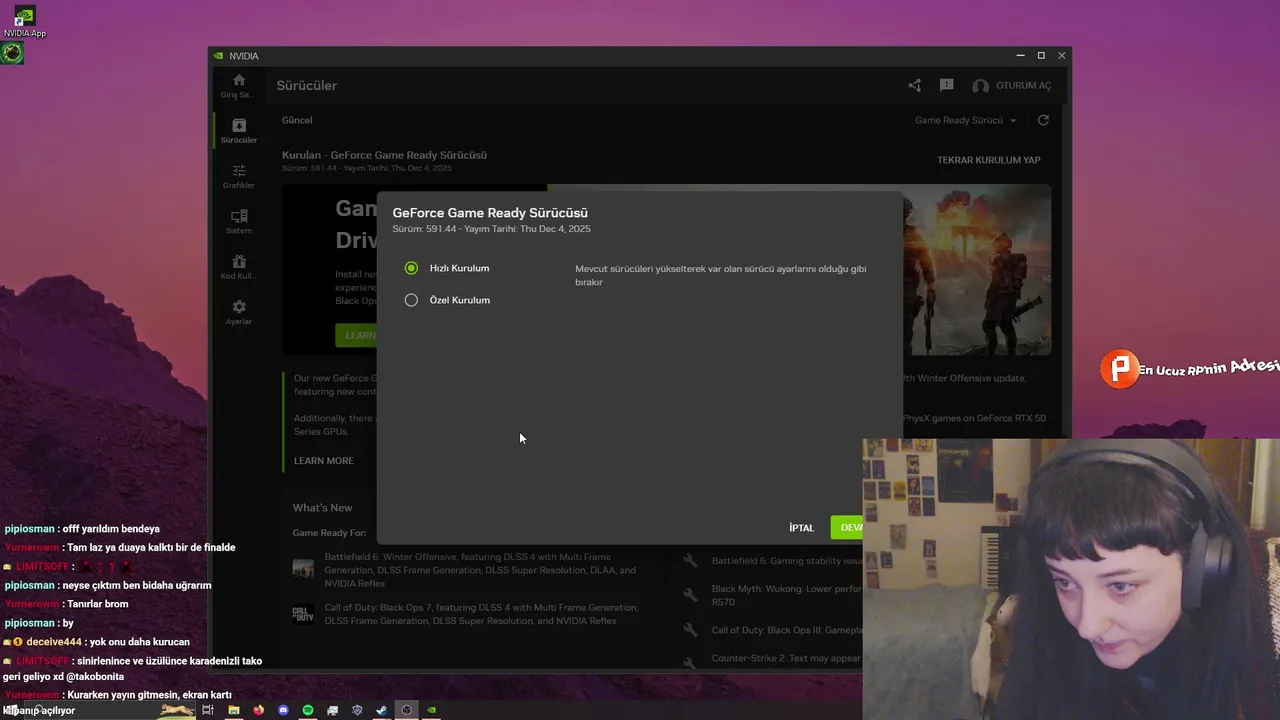Click the GeForce Game Ready Sürücüsü dialog title

(490, 213)
